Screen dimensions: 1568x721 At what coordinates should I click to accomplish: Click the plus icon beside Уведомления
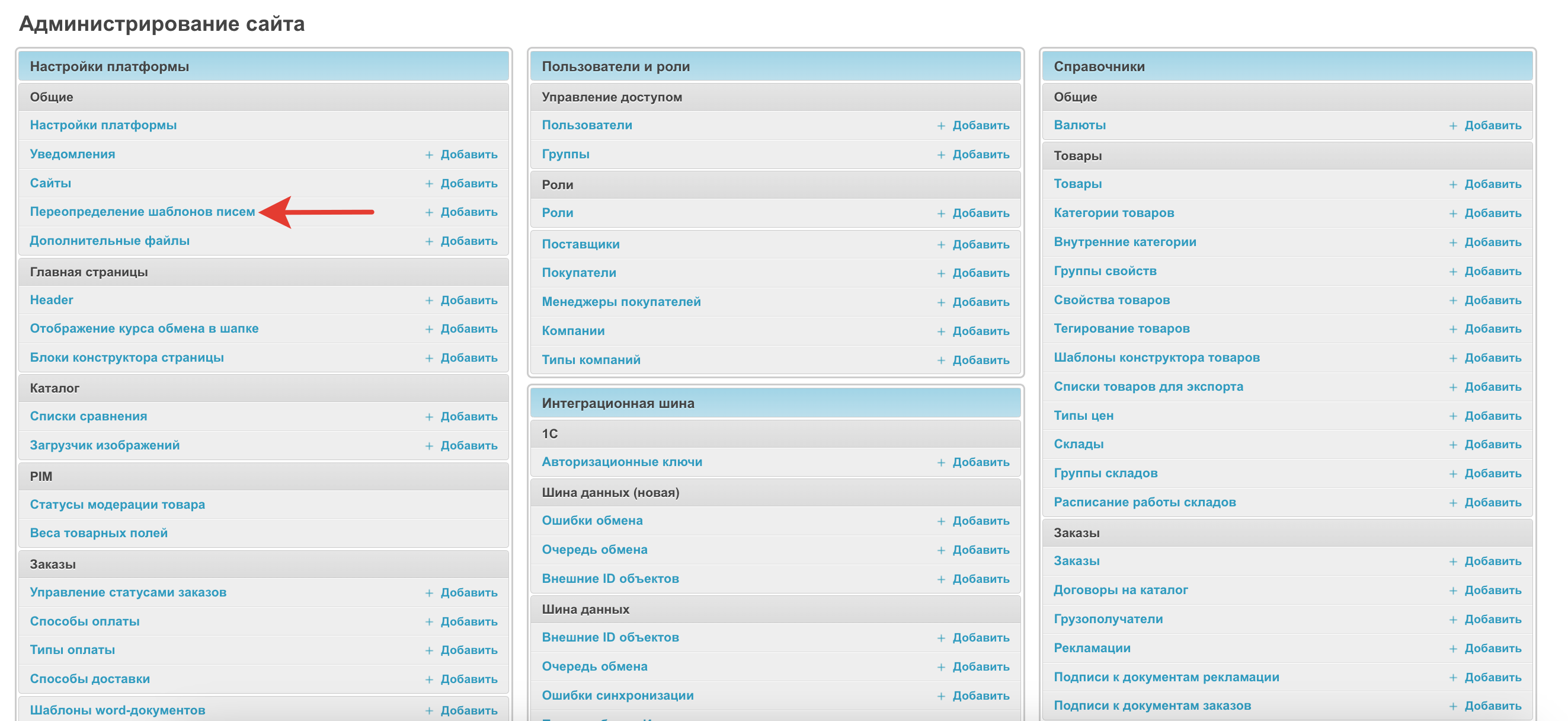point(429,155)
